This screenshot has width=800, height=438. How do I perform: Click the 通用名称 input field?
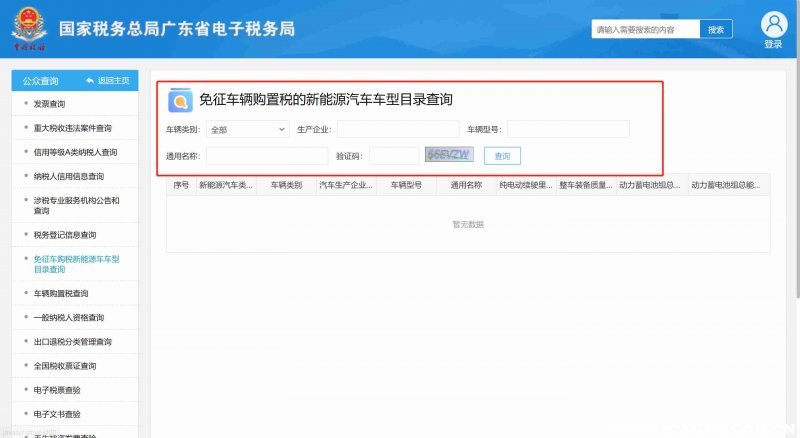(267, 156)
